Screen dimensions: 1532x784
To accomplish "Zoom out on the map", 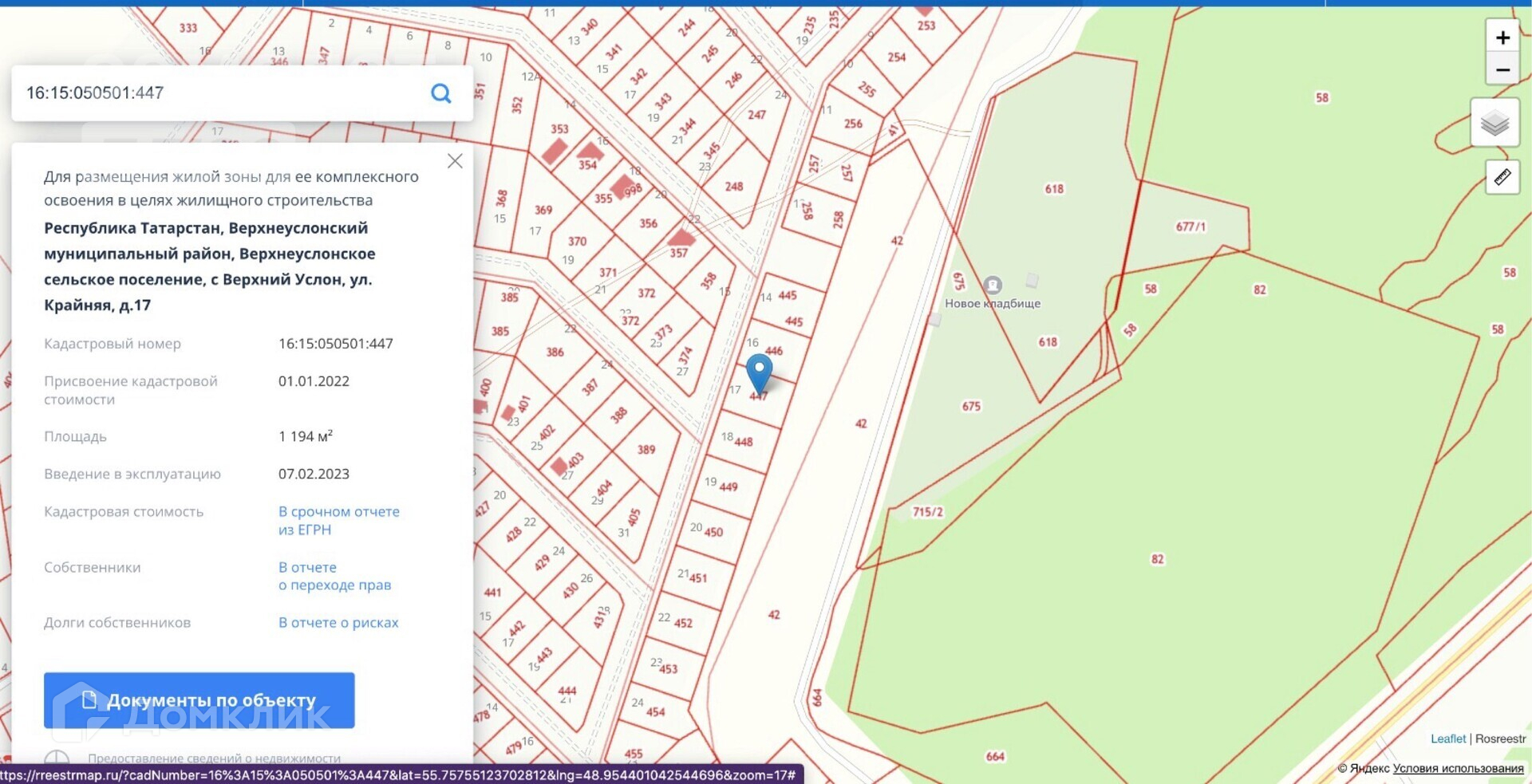I will pyautogui.click(x=1502, y=69).
